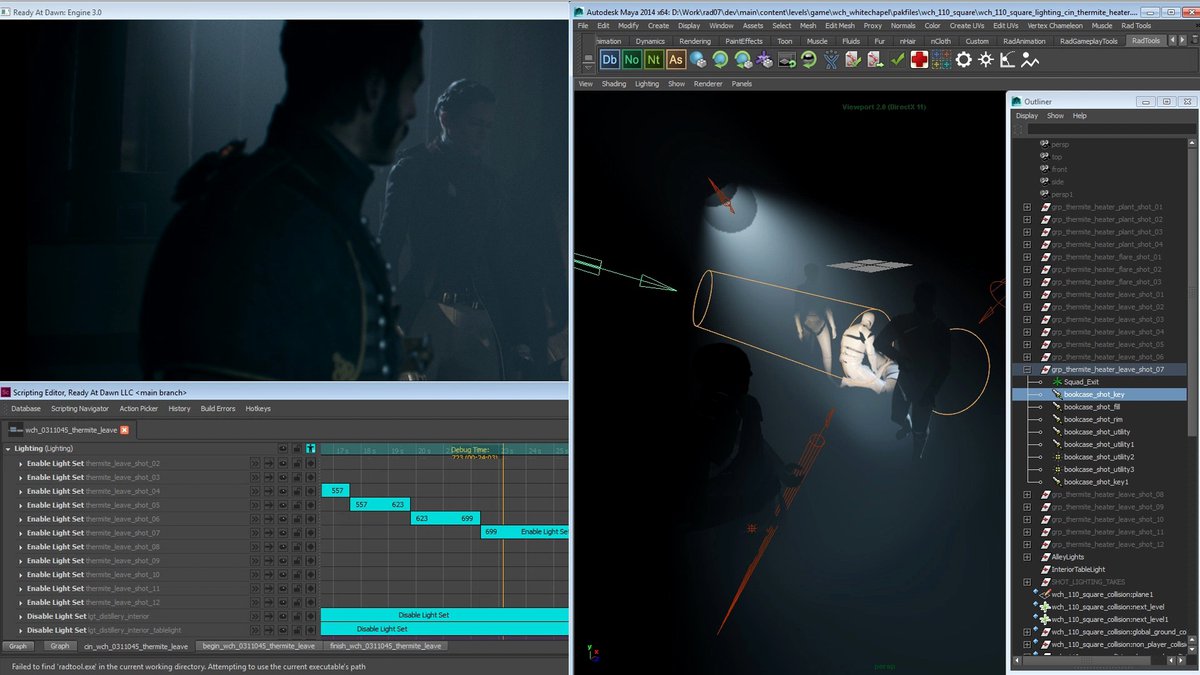
Task: Expand grp_thermite_heater_plant_shot_01 in Outliner
Action: pos(1026,207)
